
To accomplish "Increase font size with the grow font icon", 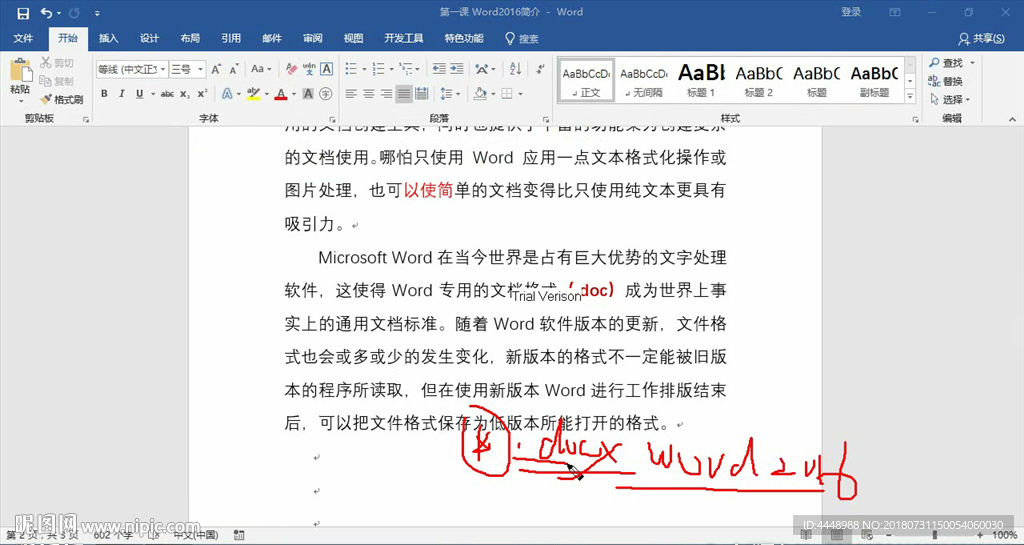I will click(x=216, y=69).
